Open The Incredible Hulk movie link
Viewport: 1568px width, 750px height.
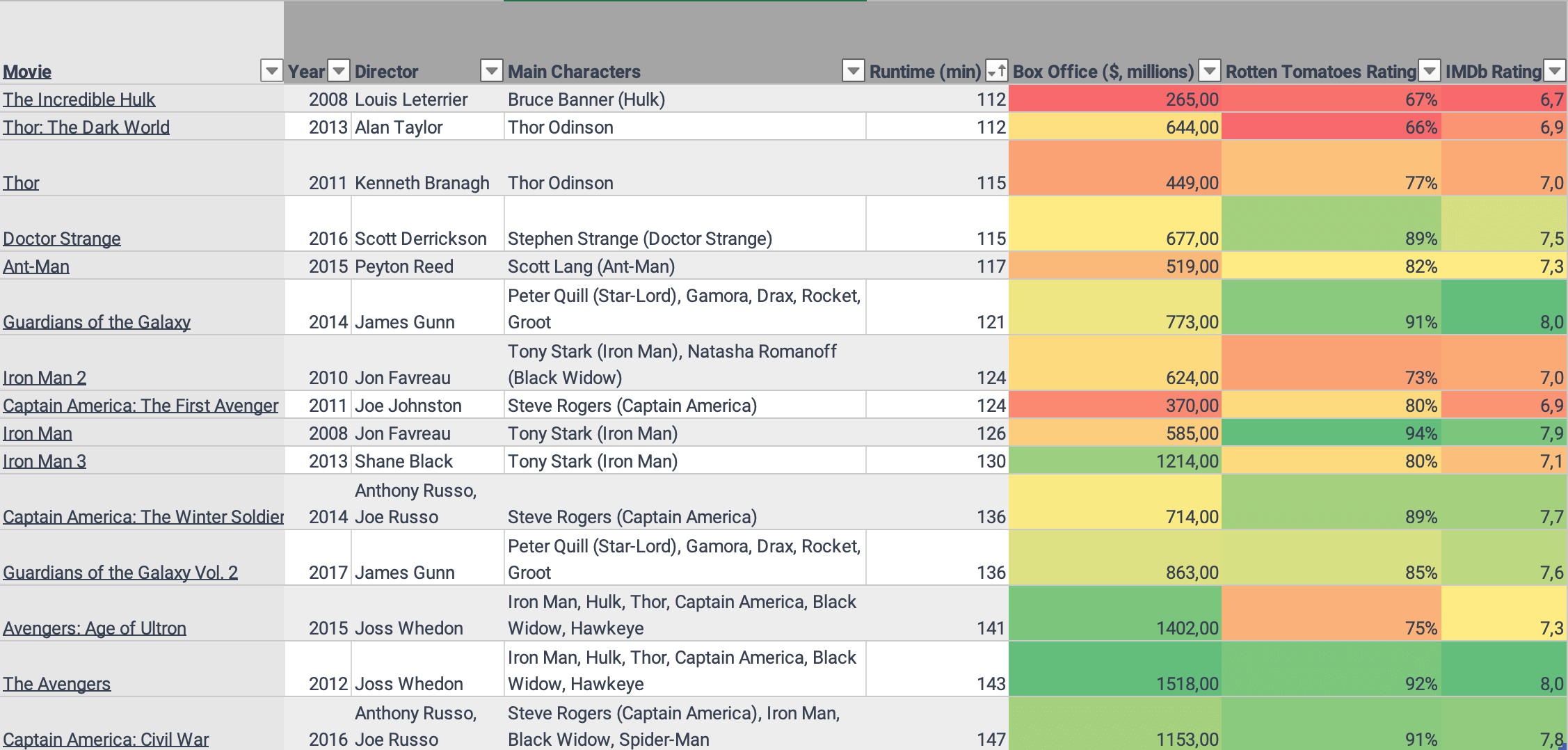pos(79,99)
